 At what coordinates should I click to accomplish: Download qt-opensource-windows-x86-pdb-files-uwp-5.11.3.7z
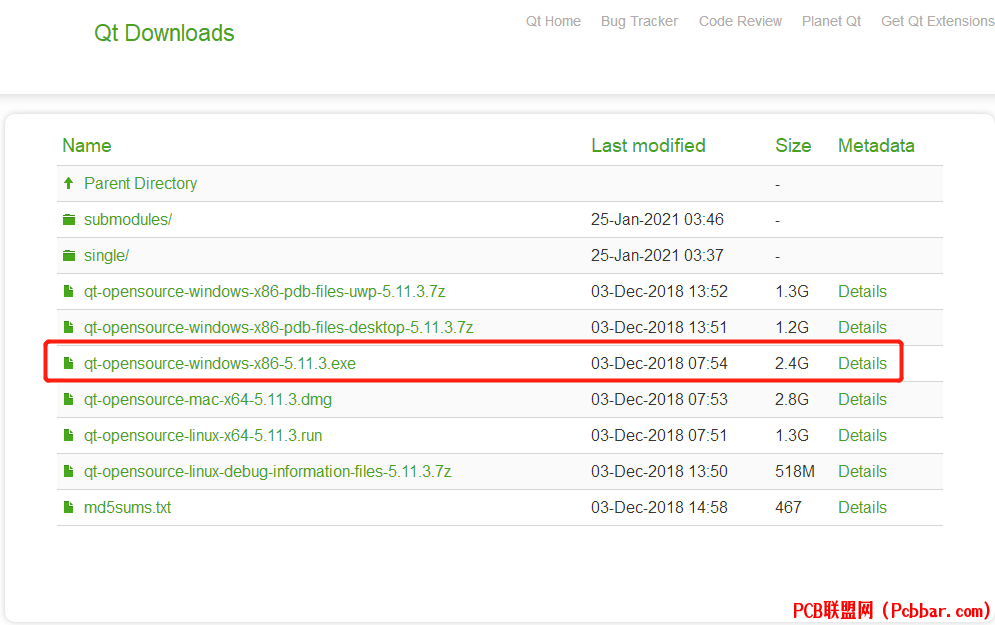[x=265, y=291]
